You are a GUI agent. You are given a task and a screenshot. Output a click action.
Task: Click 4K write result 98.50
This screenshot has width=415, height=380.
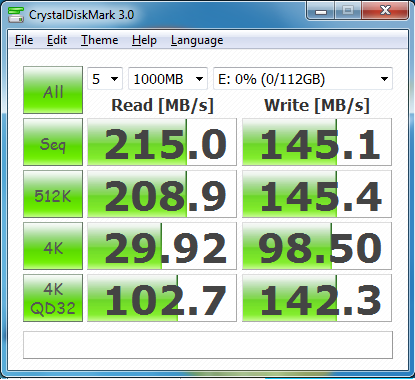317,246
